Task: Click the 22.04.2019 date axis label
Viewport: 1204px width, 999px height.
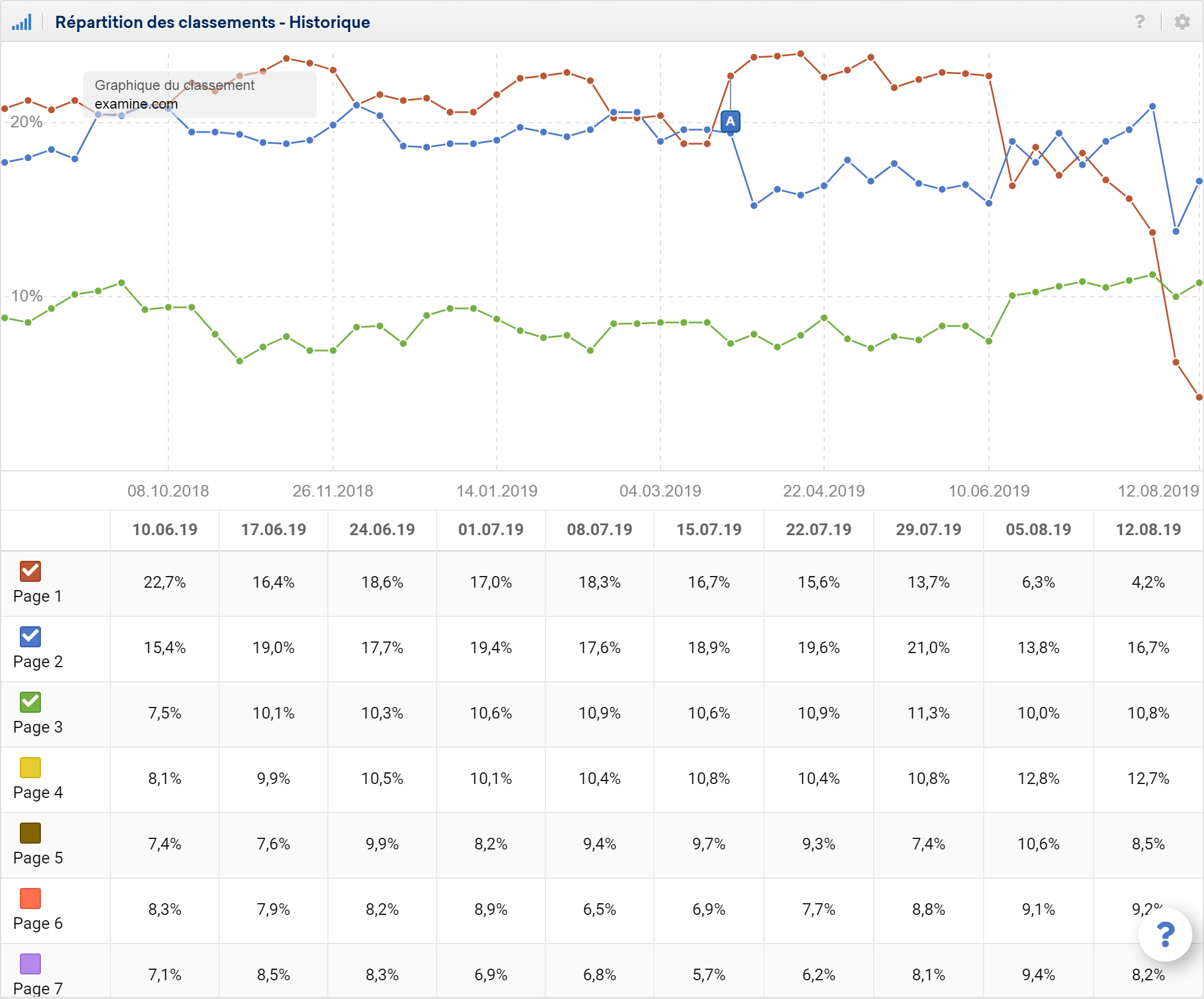Action: tap(824, 491)
